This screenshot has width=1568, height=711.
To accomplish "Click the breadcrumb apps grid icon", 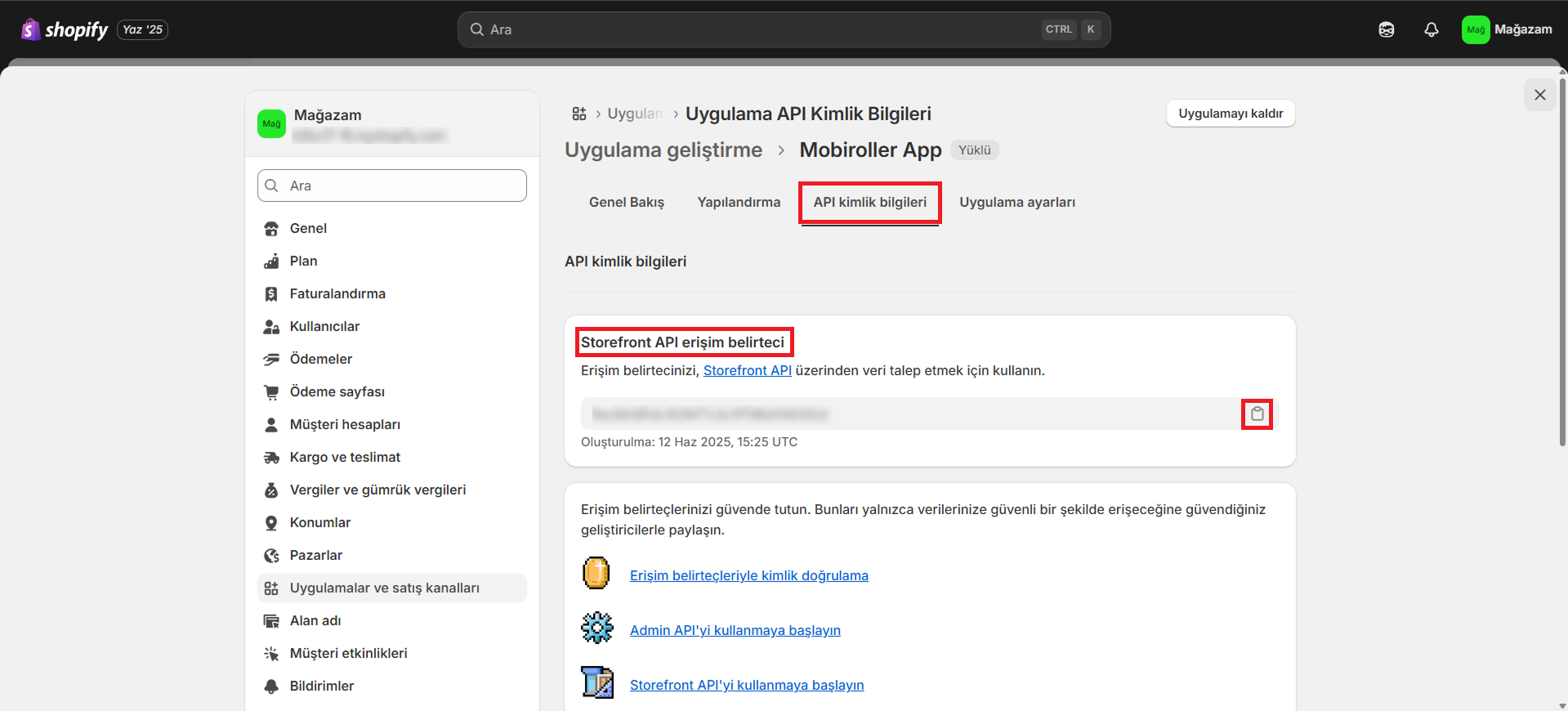I will coord(579,114).
